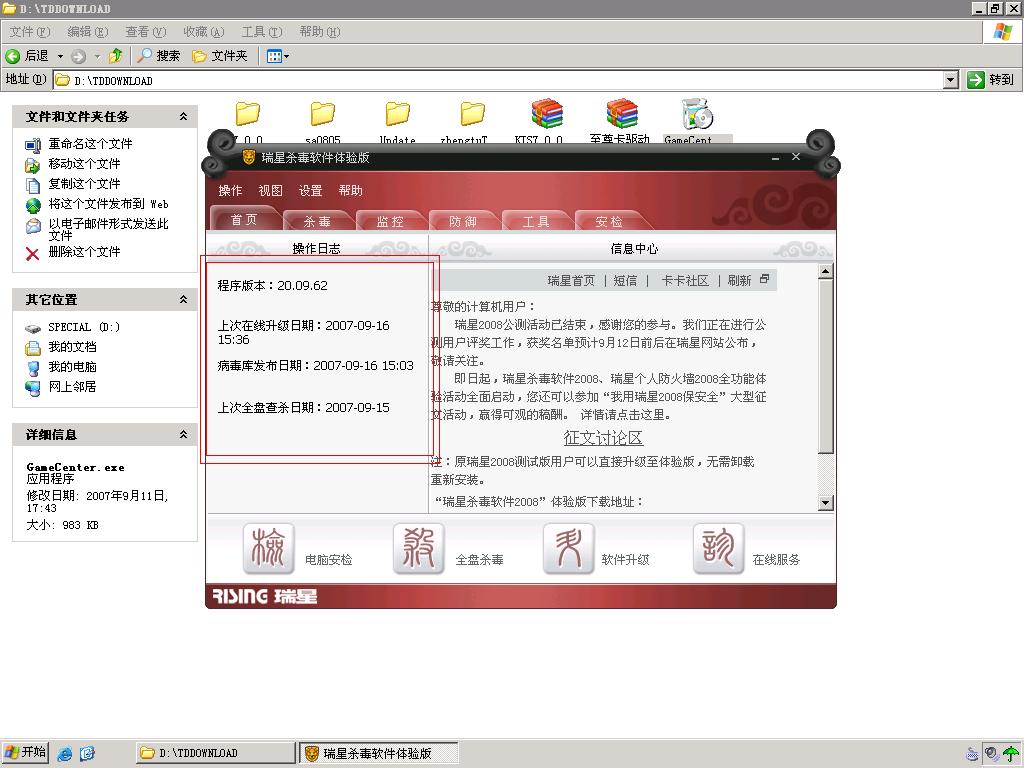Open the 设置 menu in Rising
This screenshot has width=1024, height=768.
click(x=310, y=191)
